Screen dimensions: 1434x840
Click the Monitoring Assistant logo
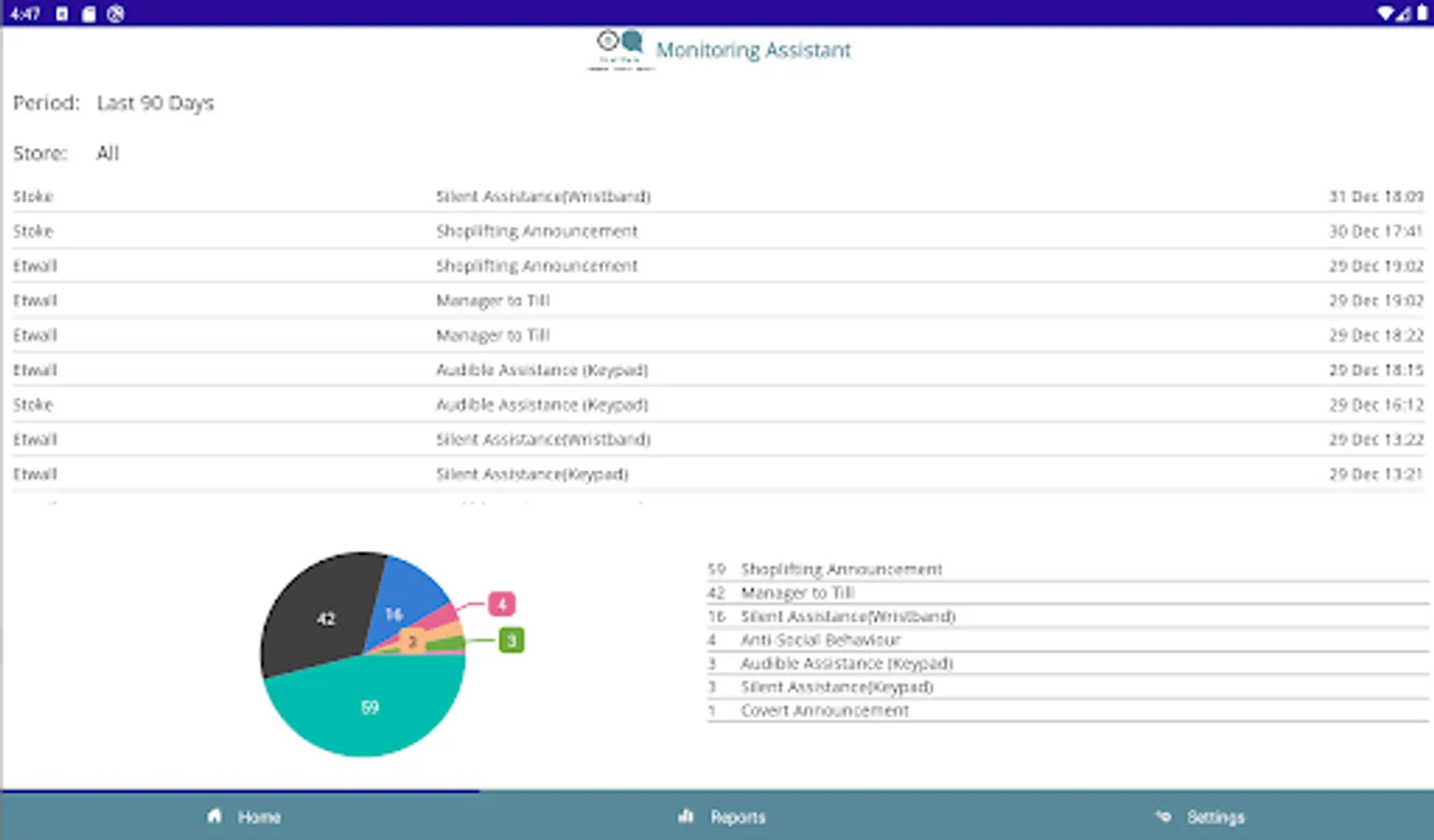pyautogui.click(x=621, y=49)
